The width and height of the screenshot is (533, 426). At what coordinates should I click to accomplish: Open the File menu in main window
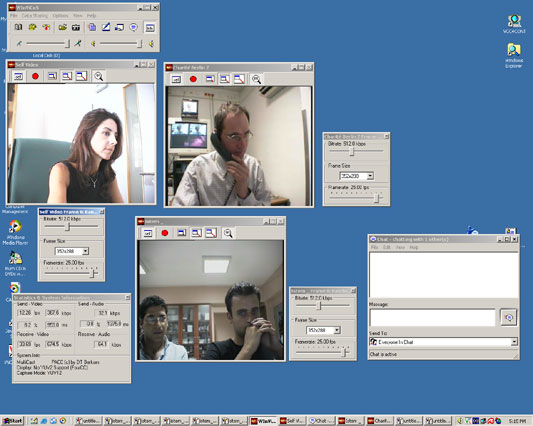coord(14,16)
